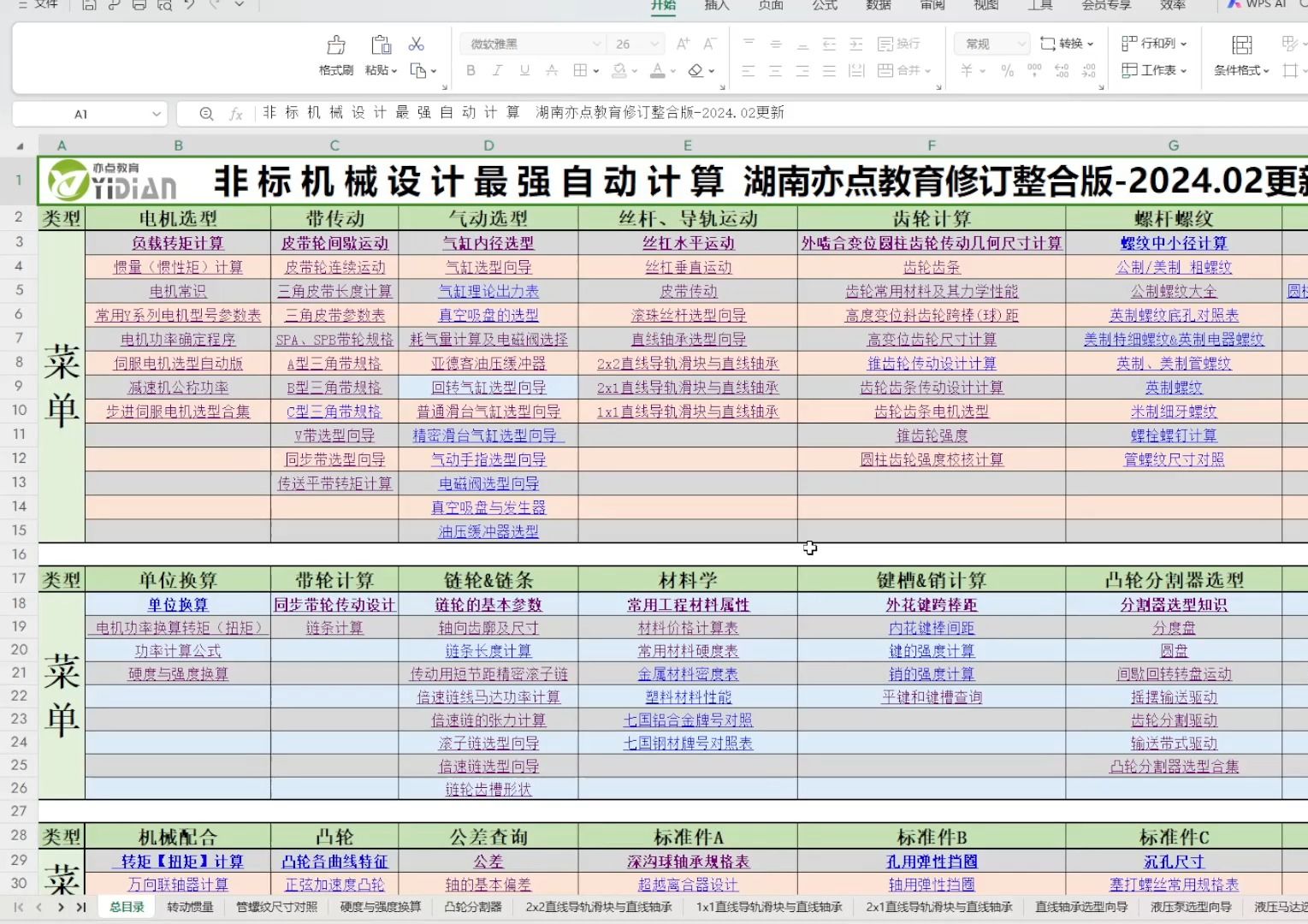The image size is (1308, 924).
Task: Click the decrease indent icon
Action: click(829, 44)
